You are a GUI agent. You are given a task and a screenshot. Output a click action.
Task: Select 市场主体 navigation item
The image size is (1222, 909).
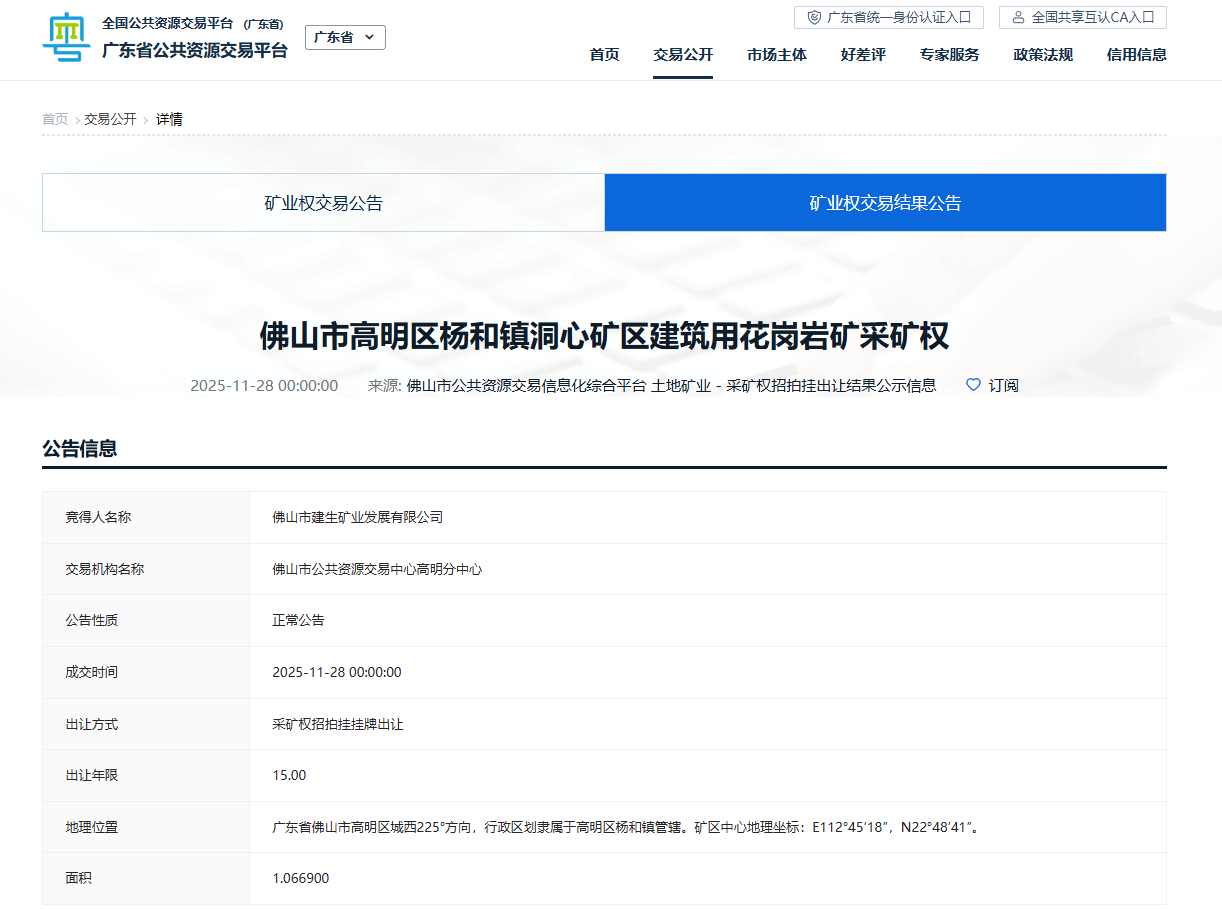[777, 55]
